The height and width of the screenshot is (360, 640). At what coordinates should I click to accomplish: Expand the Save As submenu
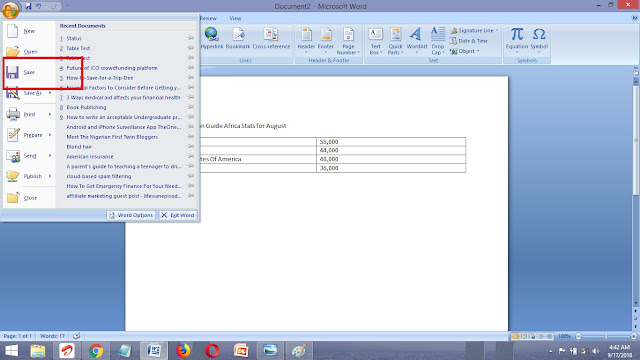pos(50,93)
